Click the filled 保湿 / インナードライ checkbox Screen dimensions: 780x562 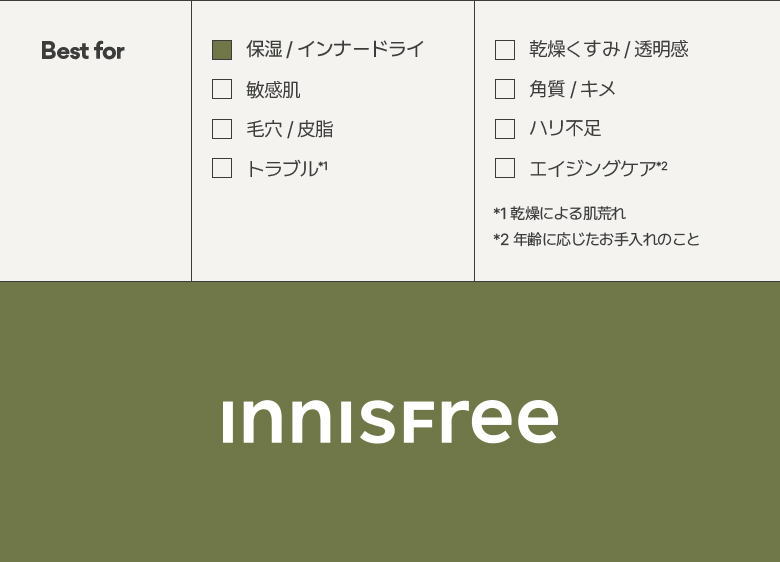click(222, 50)
